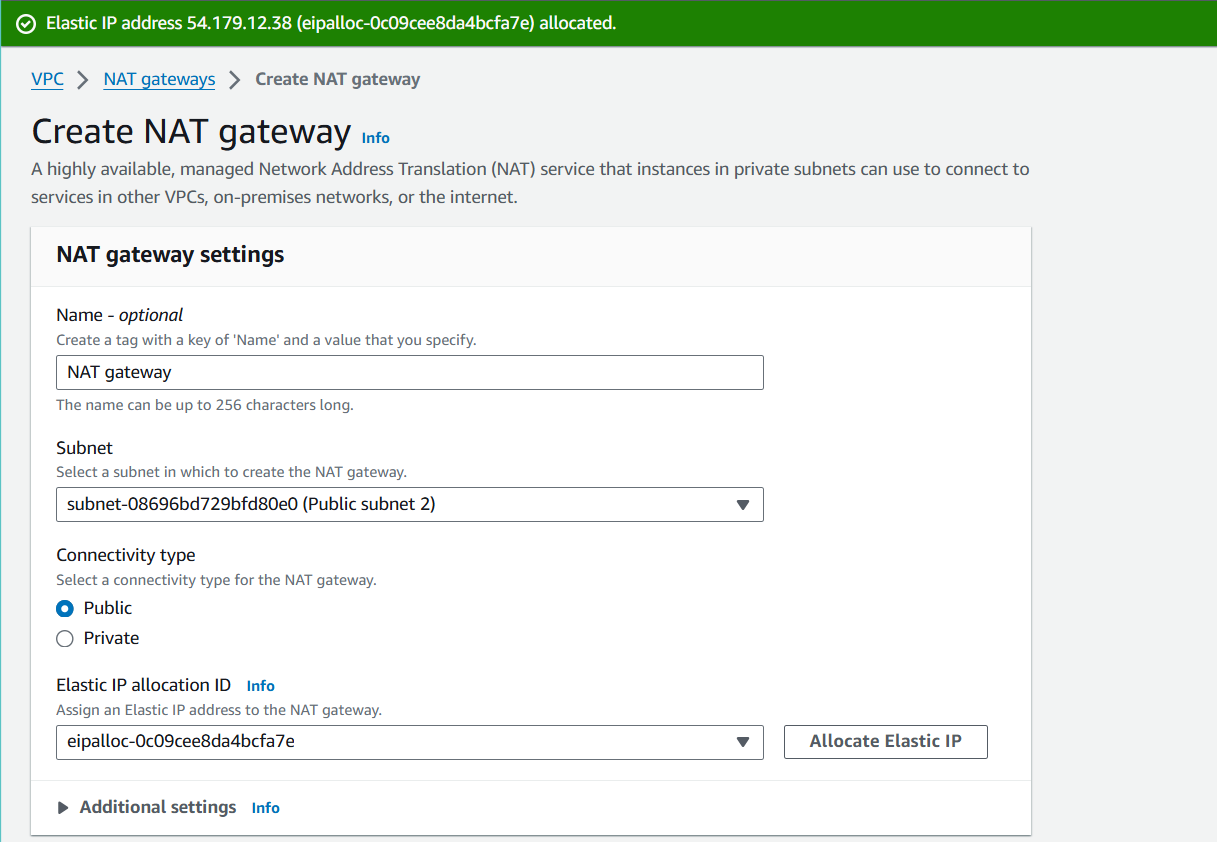Open Info link next to Additional settings
This screenshot has height=842, width=1217.
[x=266, y=808]
